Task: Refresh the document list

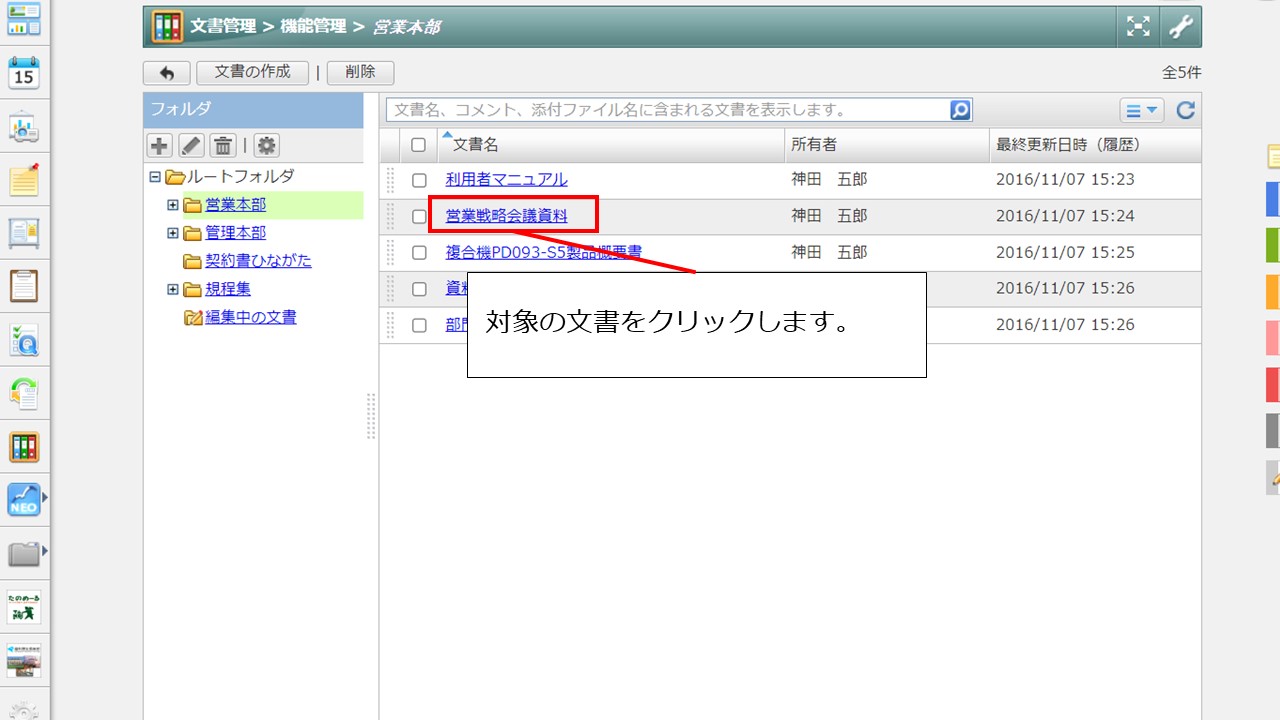Action: coord(1185,110)
